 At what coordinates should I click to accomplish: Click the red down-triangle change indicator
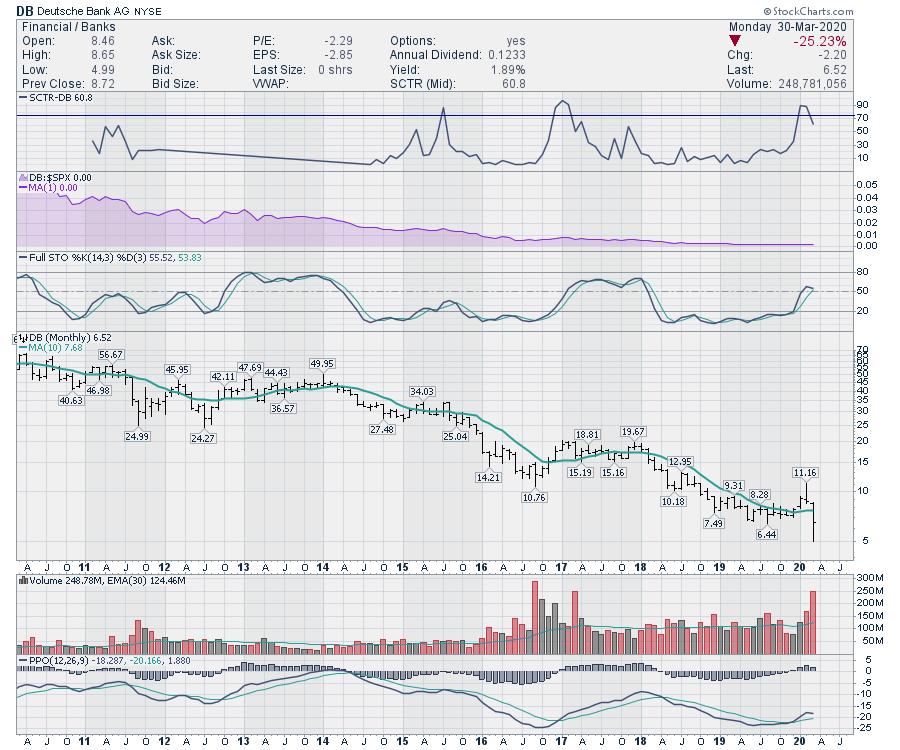(x=735, y=42)
